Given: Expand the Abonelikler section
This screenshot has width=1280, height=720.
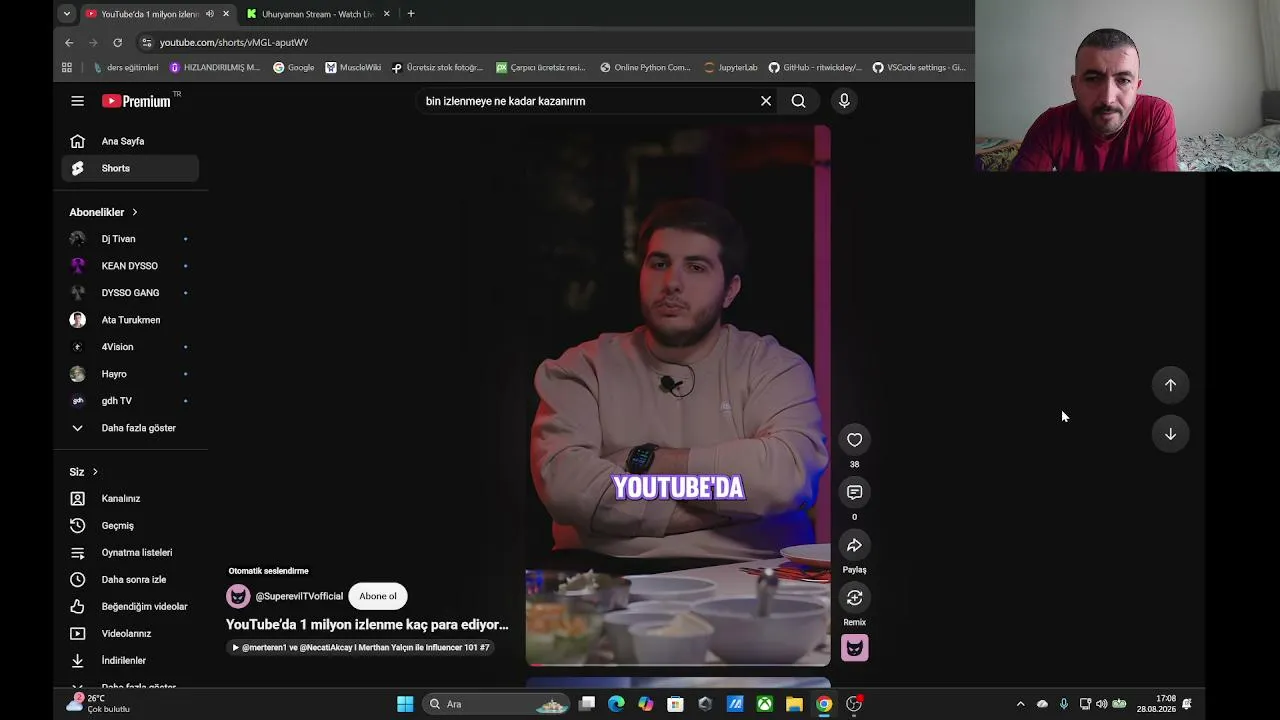Looking at the screenshot, I should click(104, 212).
